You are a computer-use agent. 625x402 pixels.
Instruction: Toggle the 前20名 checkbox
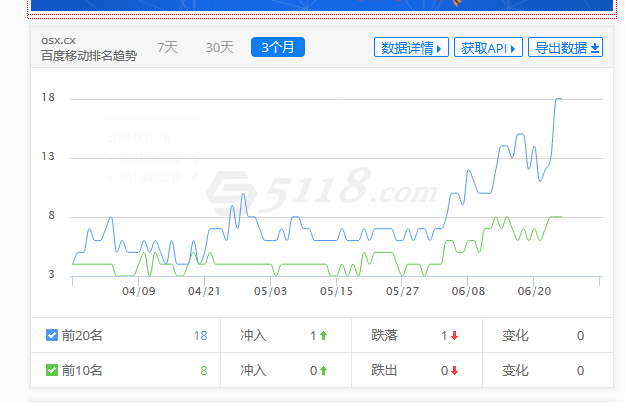pos(52,335)
